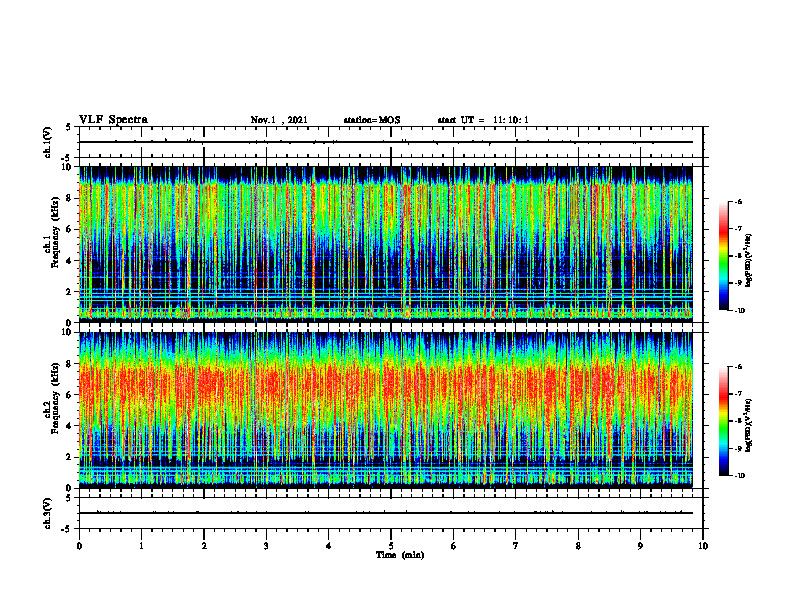This screenshot has width=792, height=612.
Task: Click the "2" tick on the Time axis
Action: pyautogui.click(x=204, y=546)
